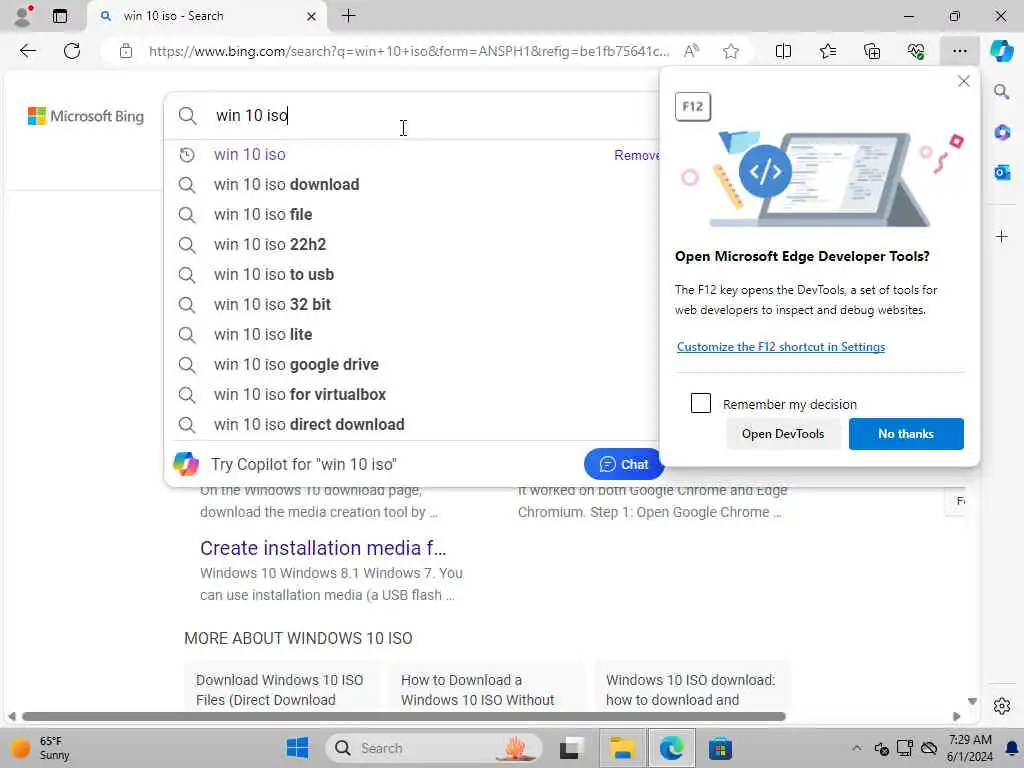
Task: Click the Edge icon on taskbar
Action: (x=671, y=748)
